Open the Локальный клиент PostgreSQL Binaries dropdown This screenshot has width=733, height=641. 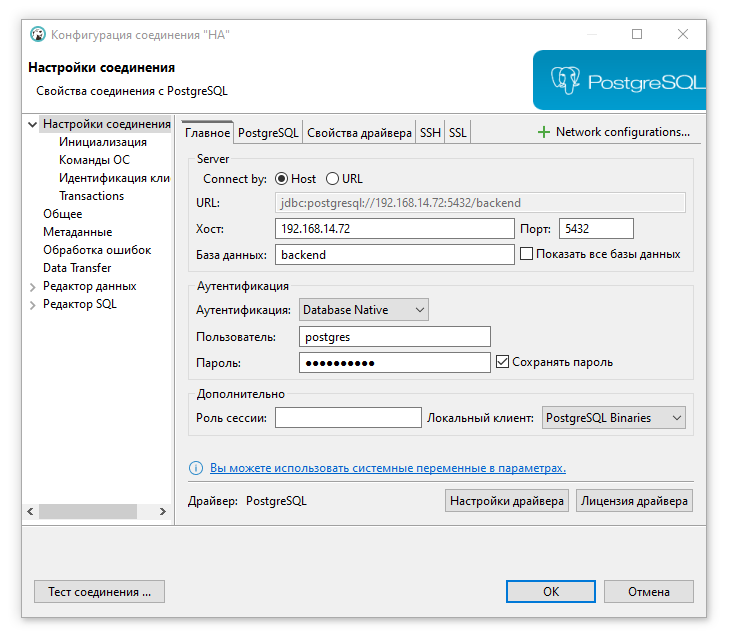point(614,418)
